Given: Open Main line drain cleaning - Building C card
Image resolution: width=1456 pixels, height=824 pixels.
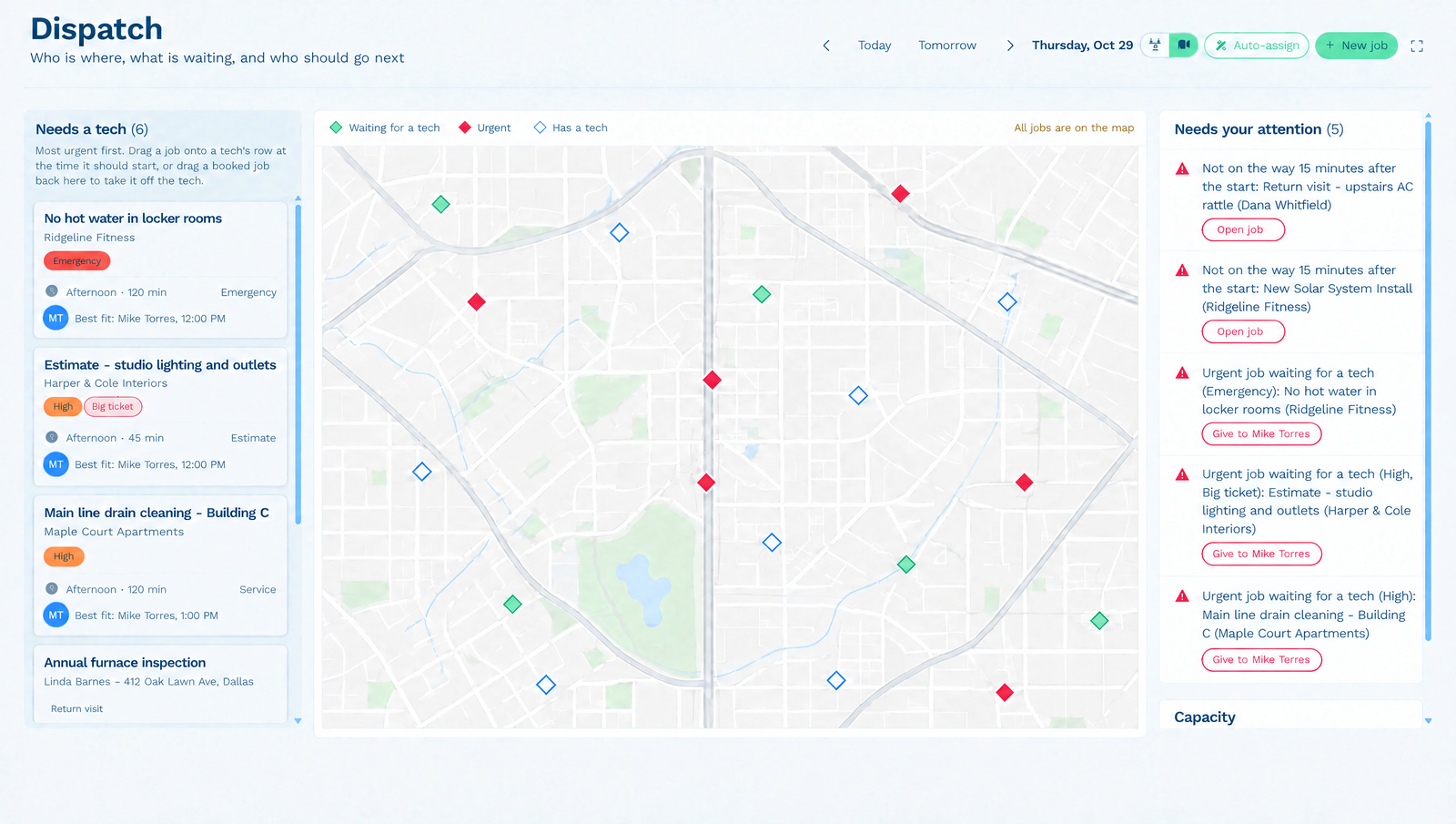Looking at the screenshot, I should coord(161,565).
